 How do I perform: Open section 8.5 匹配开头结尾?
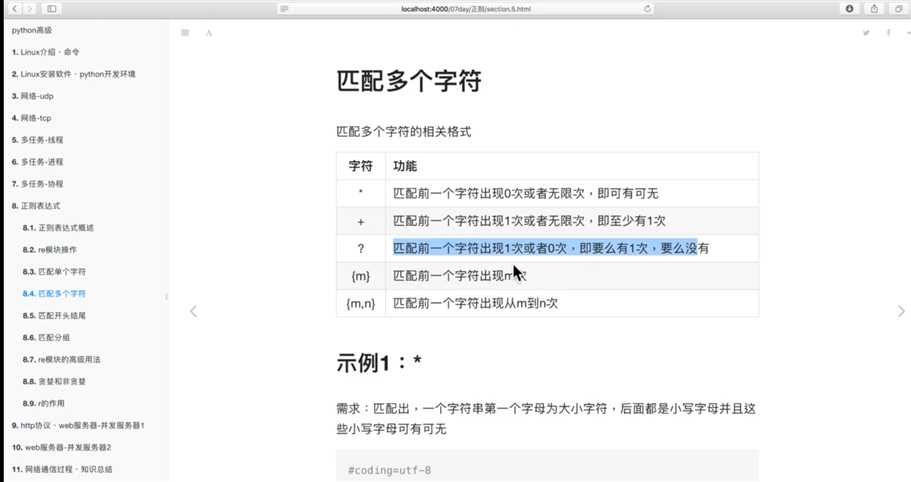(x=54, y=316)
